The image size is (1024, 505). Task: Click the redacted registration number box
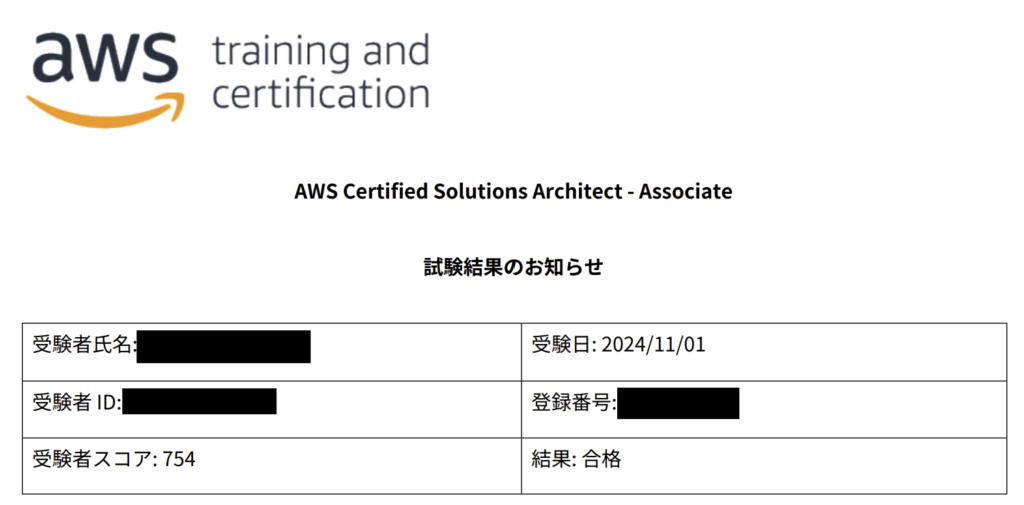678,403
